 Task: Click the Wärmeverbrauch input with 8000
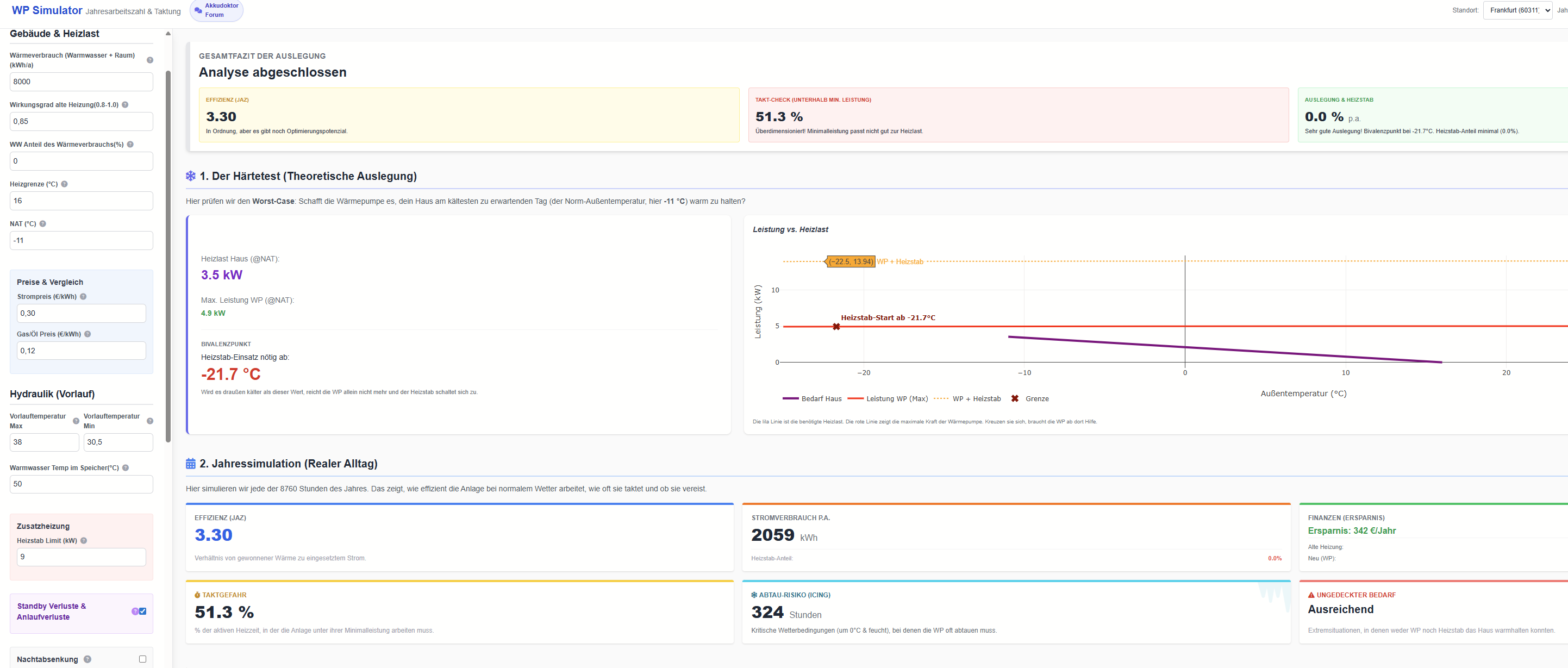pos(81,82)
